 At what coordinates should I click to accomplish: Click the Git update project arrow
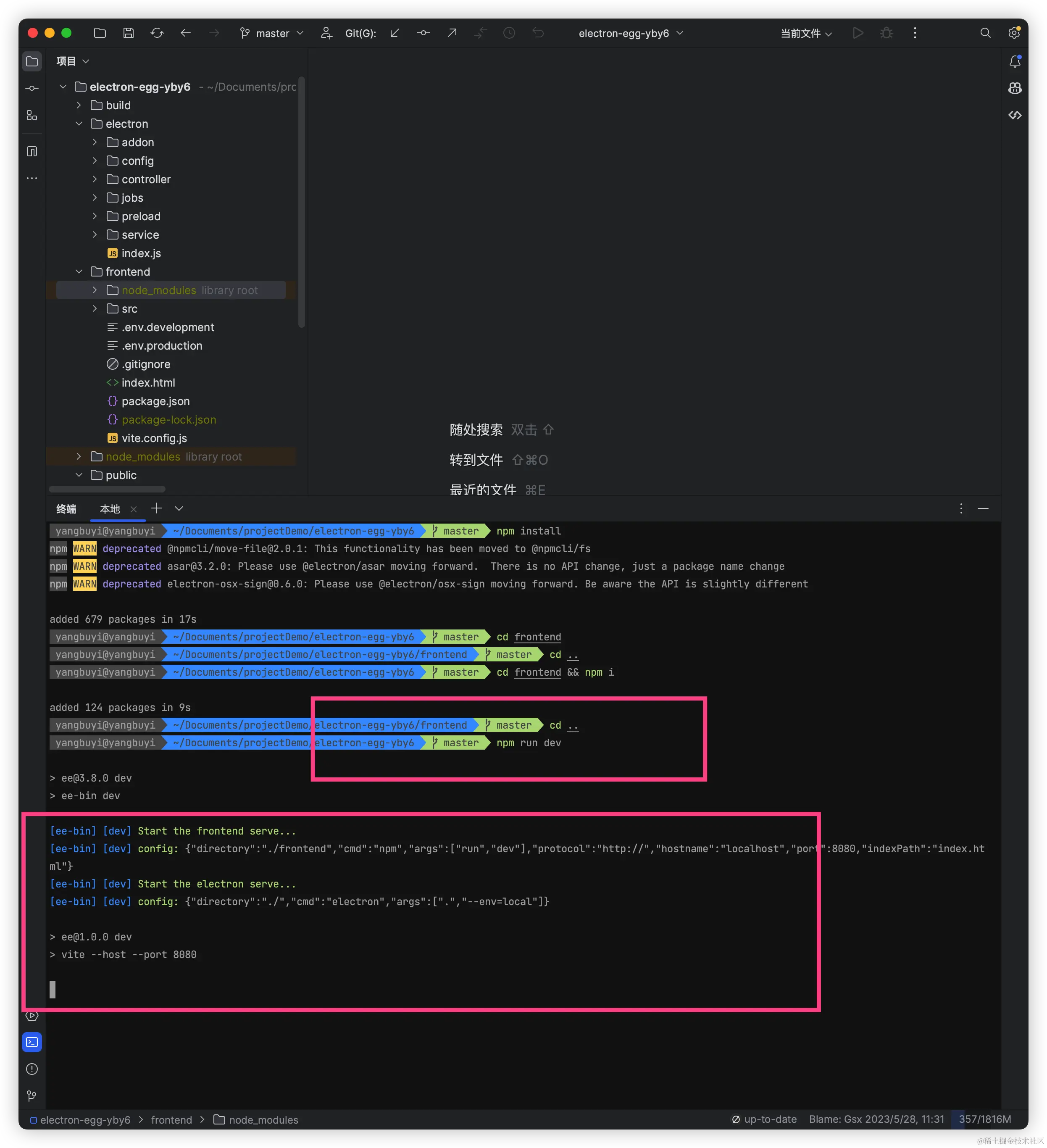(x=395, y=33)
